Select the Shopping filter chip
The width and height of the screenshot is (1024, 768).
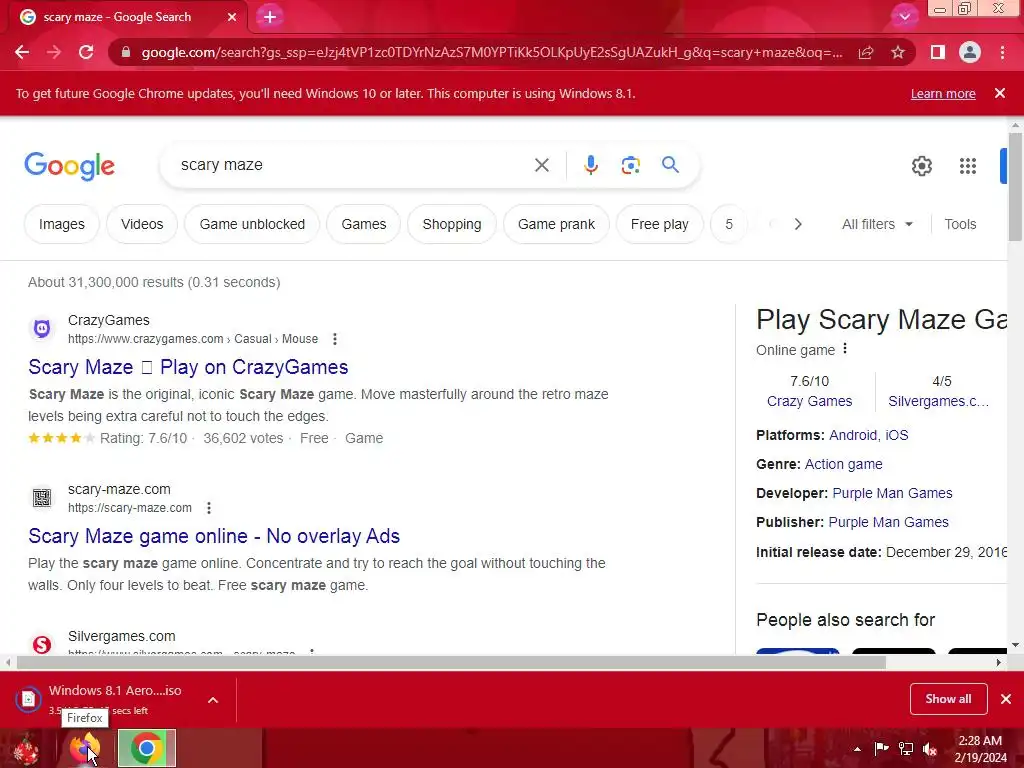coord(452,224)
